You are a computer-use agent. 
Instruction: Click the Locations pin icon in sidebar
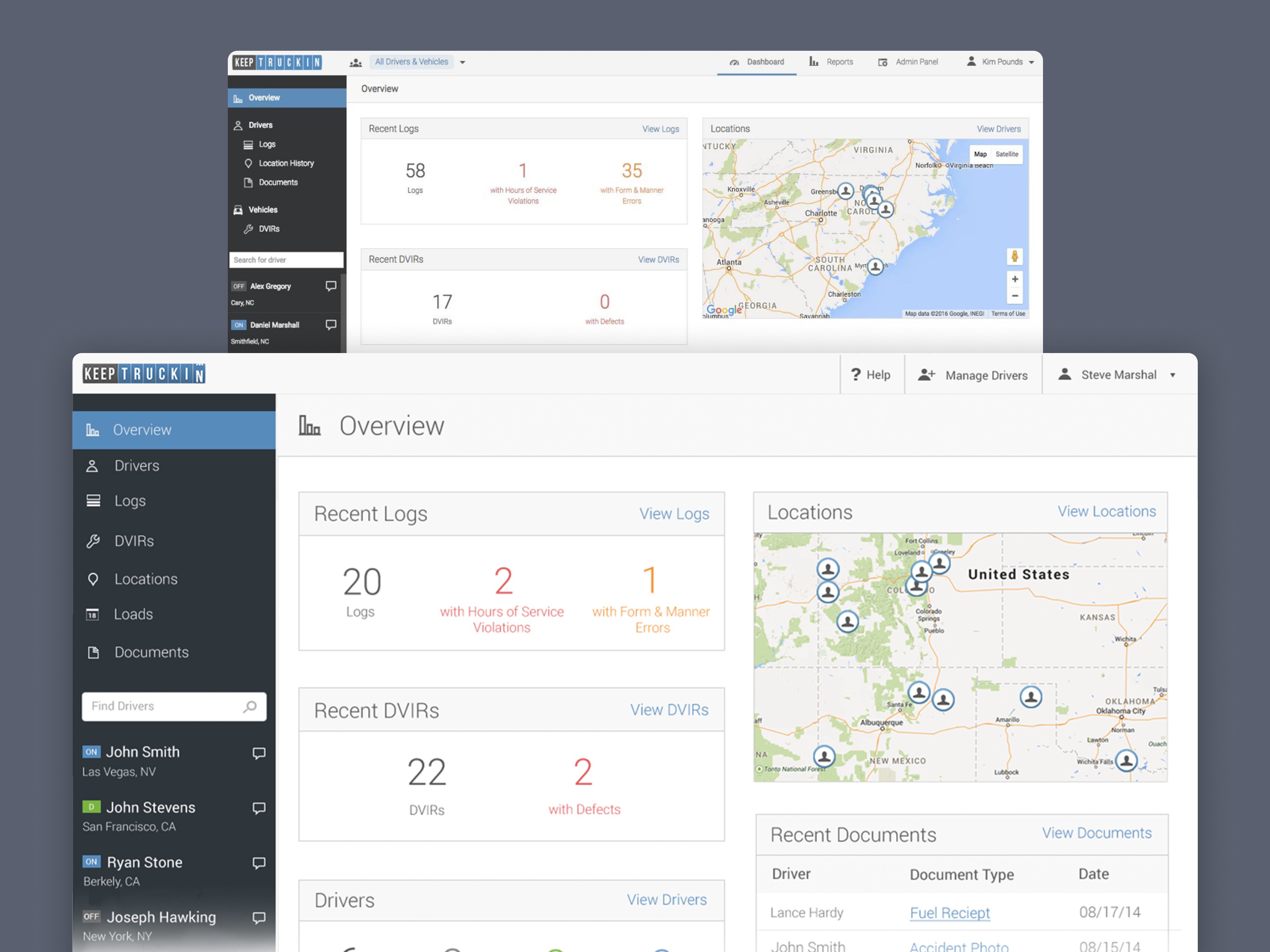[x=93, y=578]
